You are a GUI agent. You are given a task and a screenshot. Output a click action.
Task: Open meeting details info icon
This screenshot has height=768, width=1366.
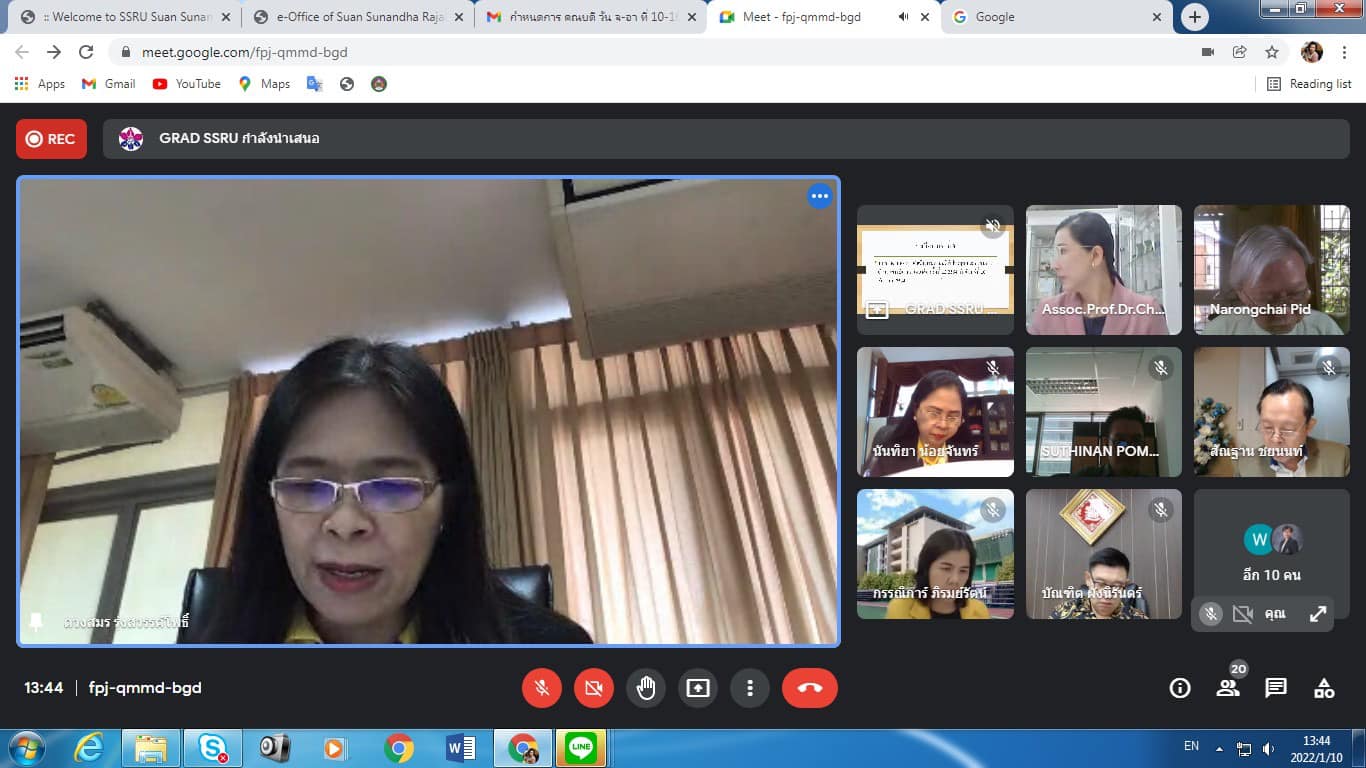click(1180, 688)
